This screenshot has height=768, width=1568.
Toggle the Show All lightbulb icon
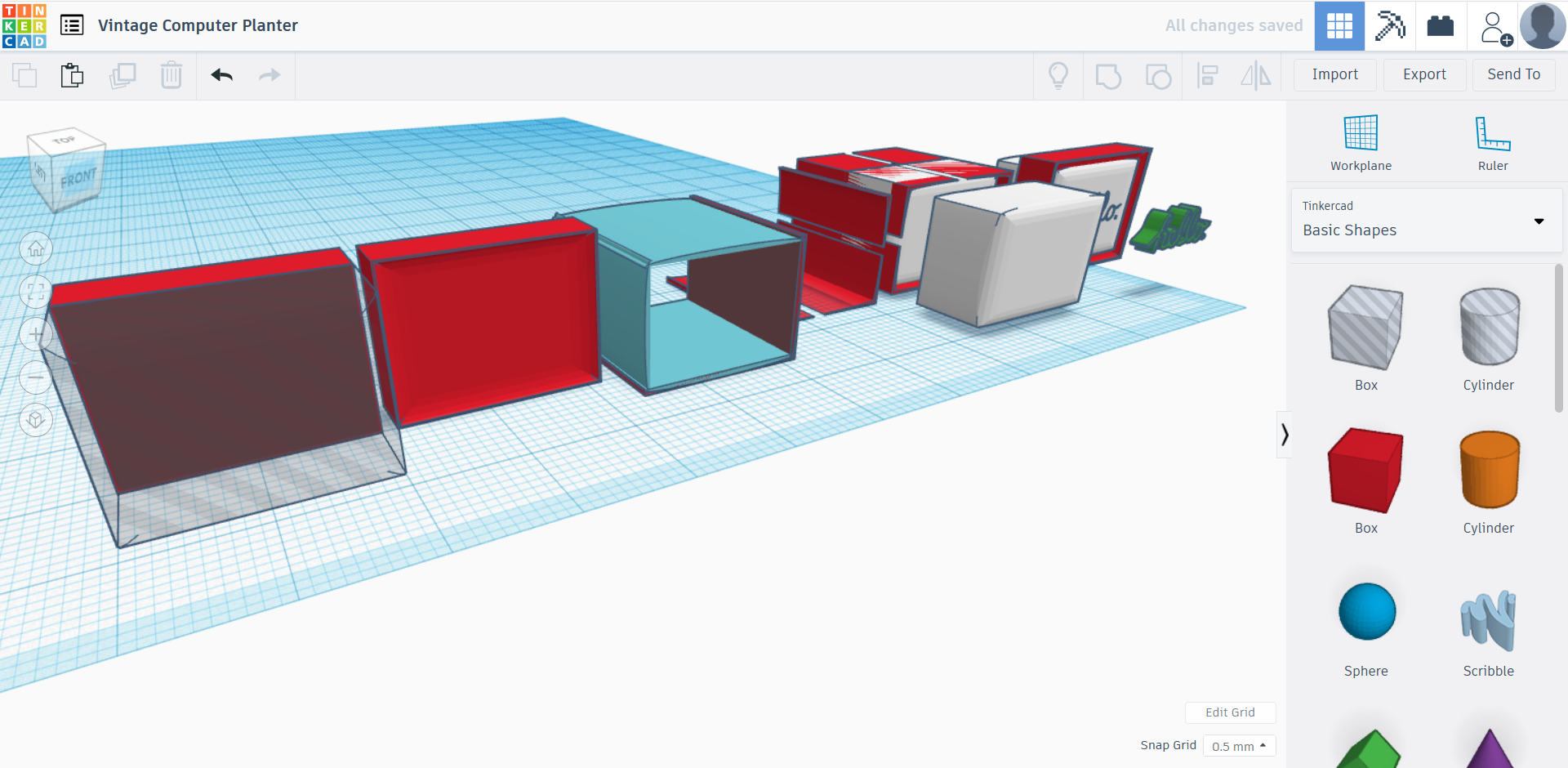point(1058,75)
